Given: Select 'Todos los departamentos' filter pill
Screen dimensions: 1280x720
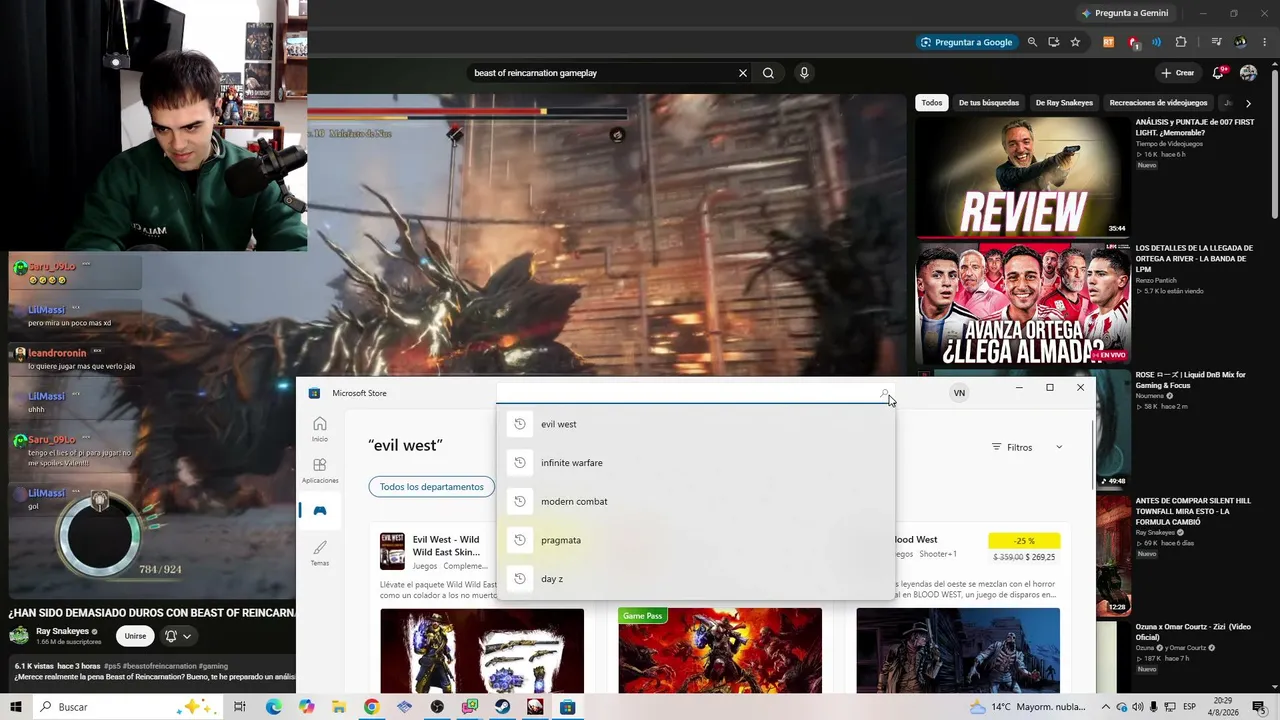Looking at the screenshot, I should tap(431, 487).
